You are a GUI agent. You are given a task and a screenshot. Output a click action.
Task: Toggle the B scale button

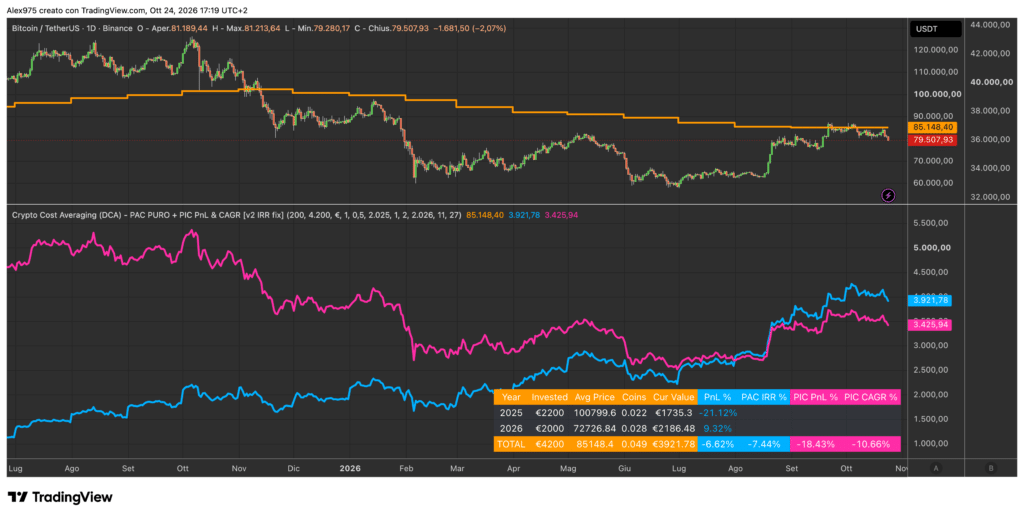point(991,468)
